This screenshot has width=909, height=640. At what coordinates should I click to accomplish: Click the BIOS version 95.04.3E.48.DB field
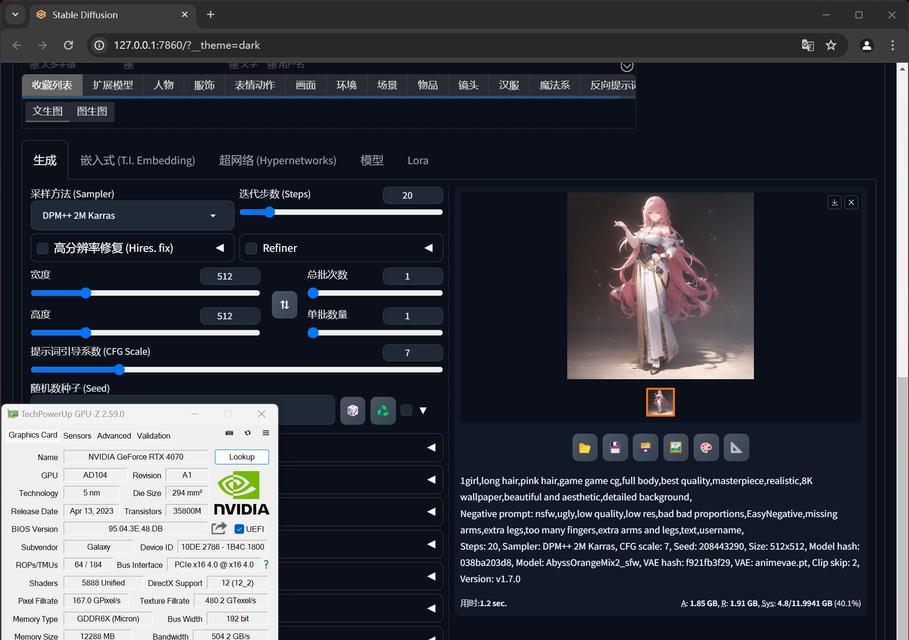(136, 529)
